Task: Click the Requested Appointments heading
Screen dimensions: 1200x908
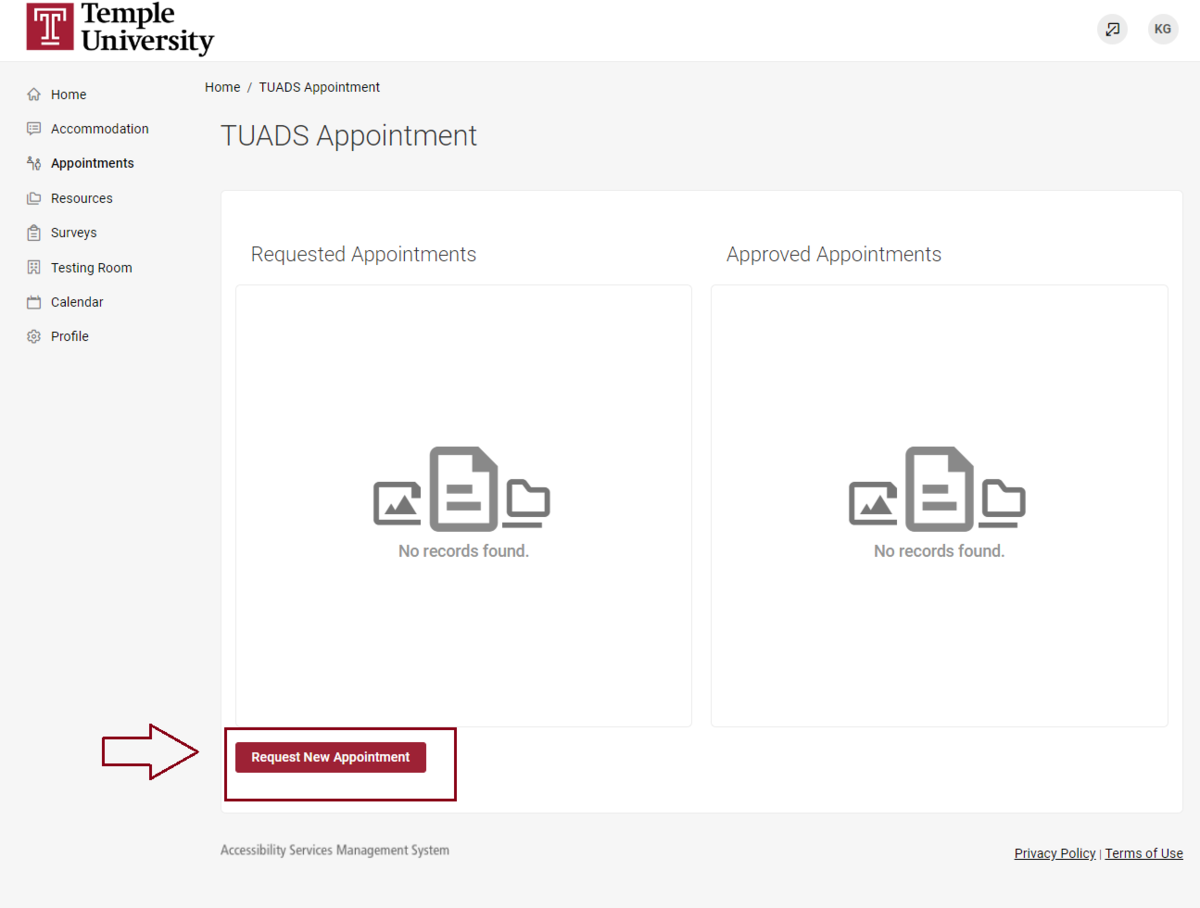Action: coord(363,254)
